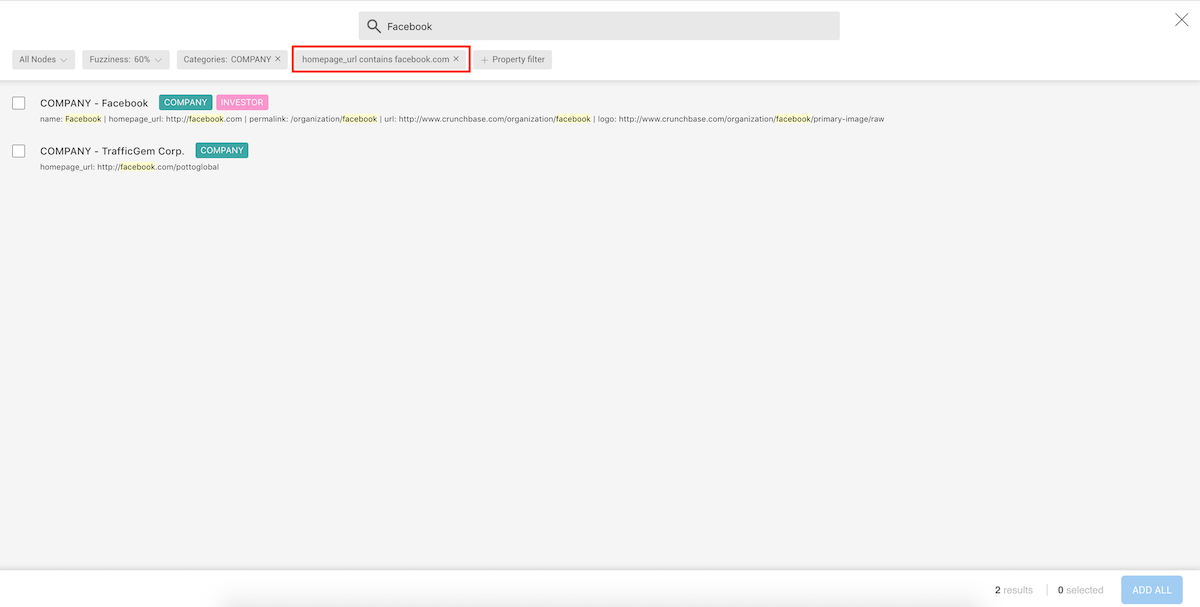Viewport: 1200px width, 607px height.
Task: Open the All Nodes dropdown
Action: click(43, 60)
